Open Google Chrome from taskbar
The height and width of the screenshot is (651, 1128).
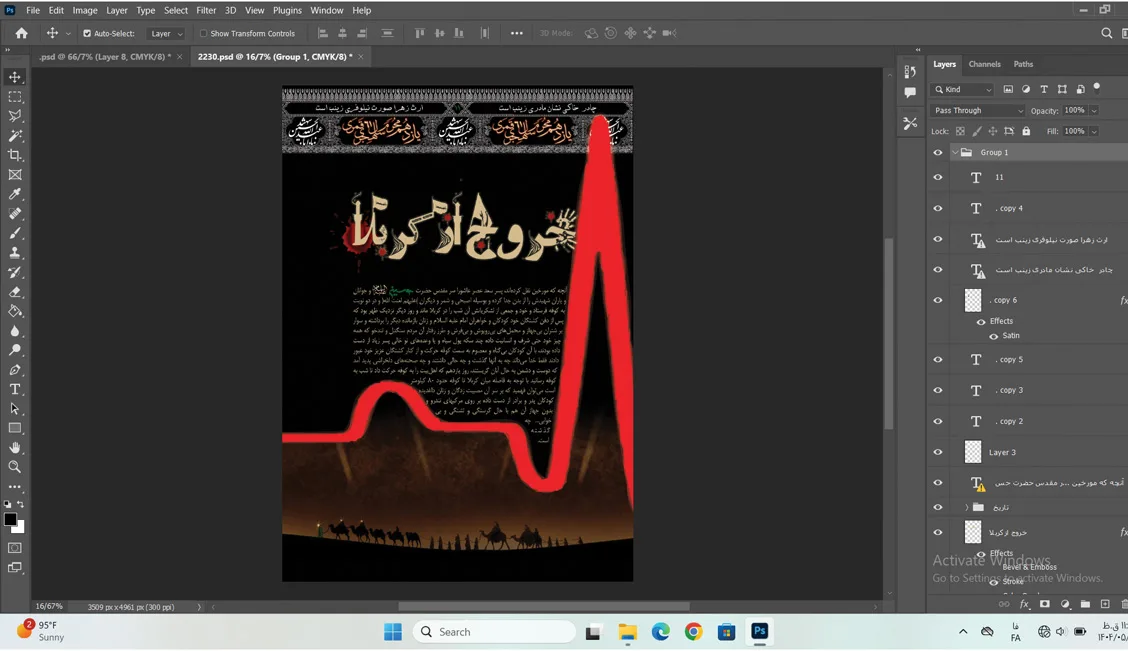(x=693, y=632)
